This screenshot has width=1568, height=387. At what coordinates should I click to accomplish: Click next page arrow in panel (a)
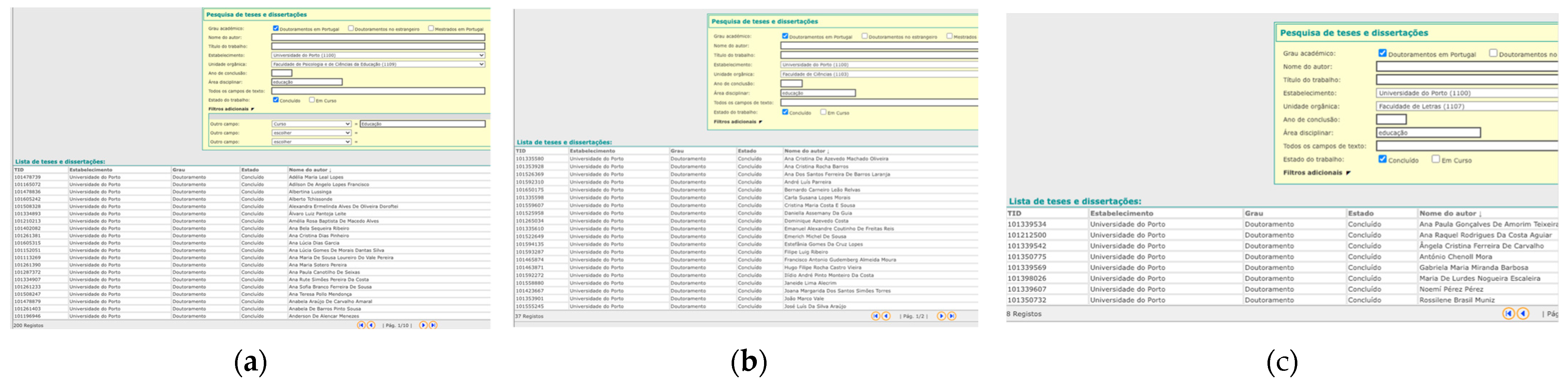tap(423, 325)
